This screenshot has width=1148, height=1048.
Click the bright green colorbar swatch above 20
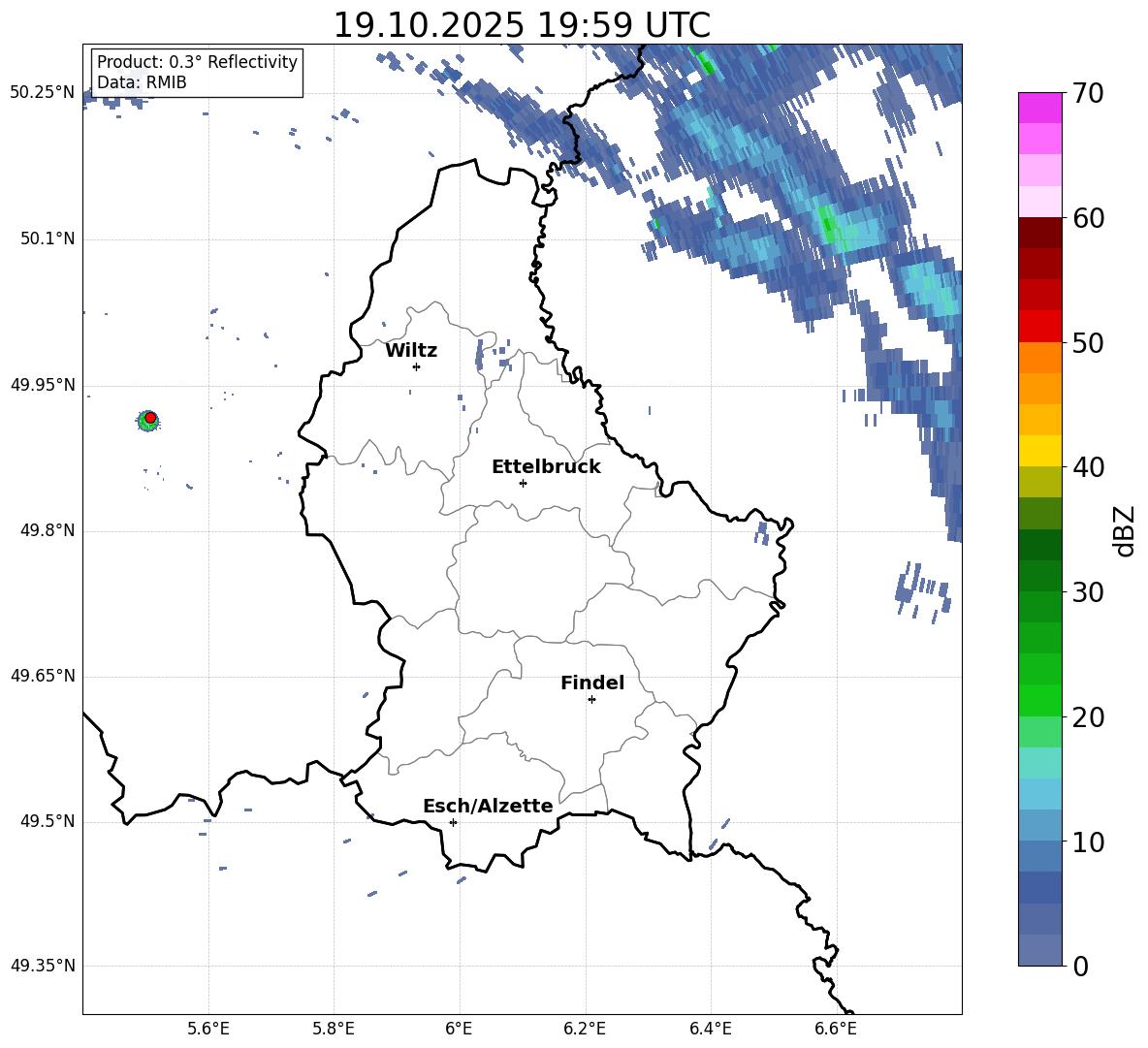(x=1039, y=700)
